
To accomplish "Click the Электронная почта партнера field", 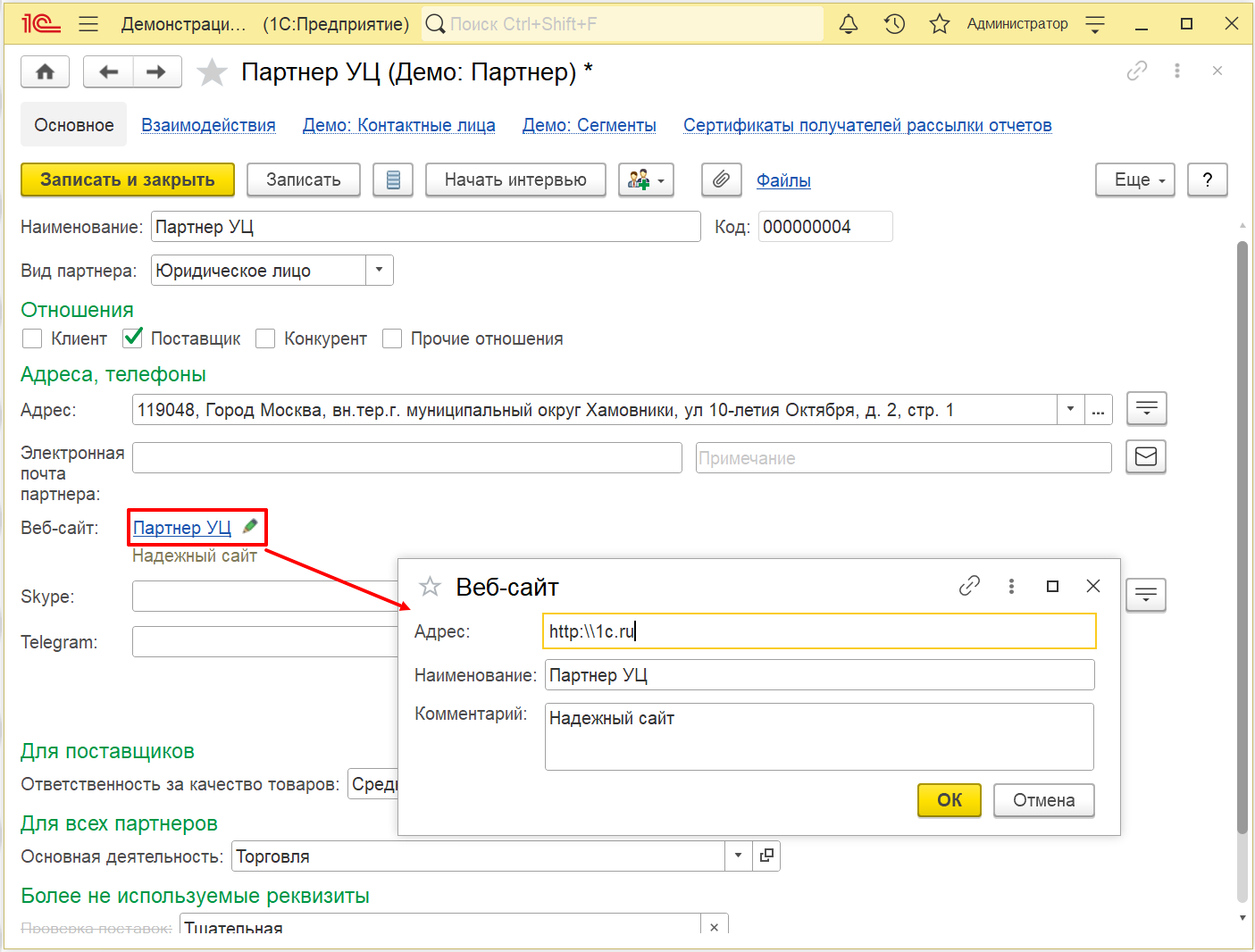I will [x=407, y=457].
